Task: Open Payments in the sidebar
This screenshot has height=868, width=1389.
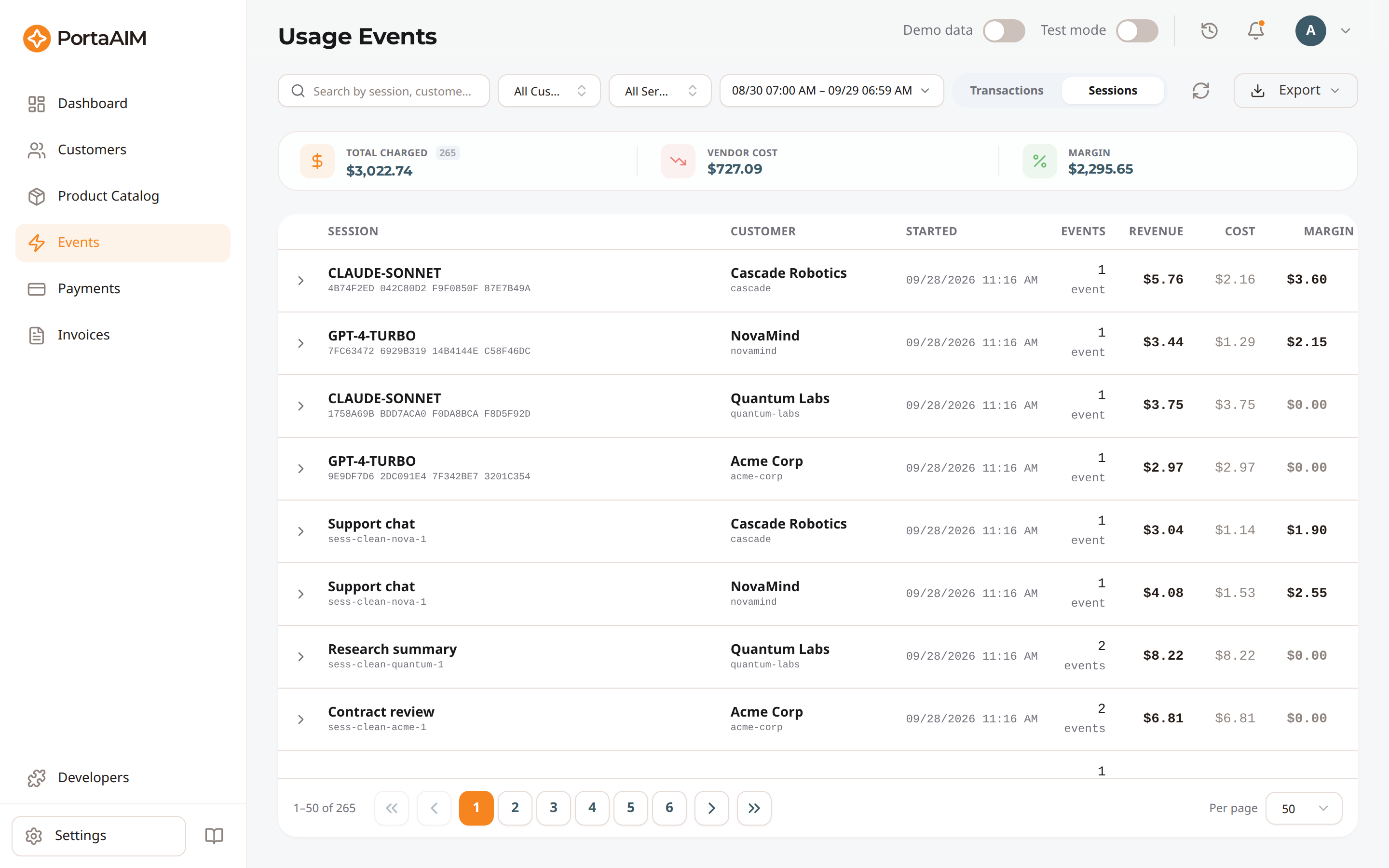Action: pos(123,289)
